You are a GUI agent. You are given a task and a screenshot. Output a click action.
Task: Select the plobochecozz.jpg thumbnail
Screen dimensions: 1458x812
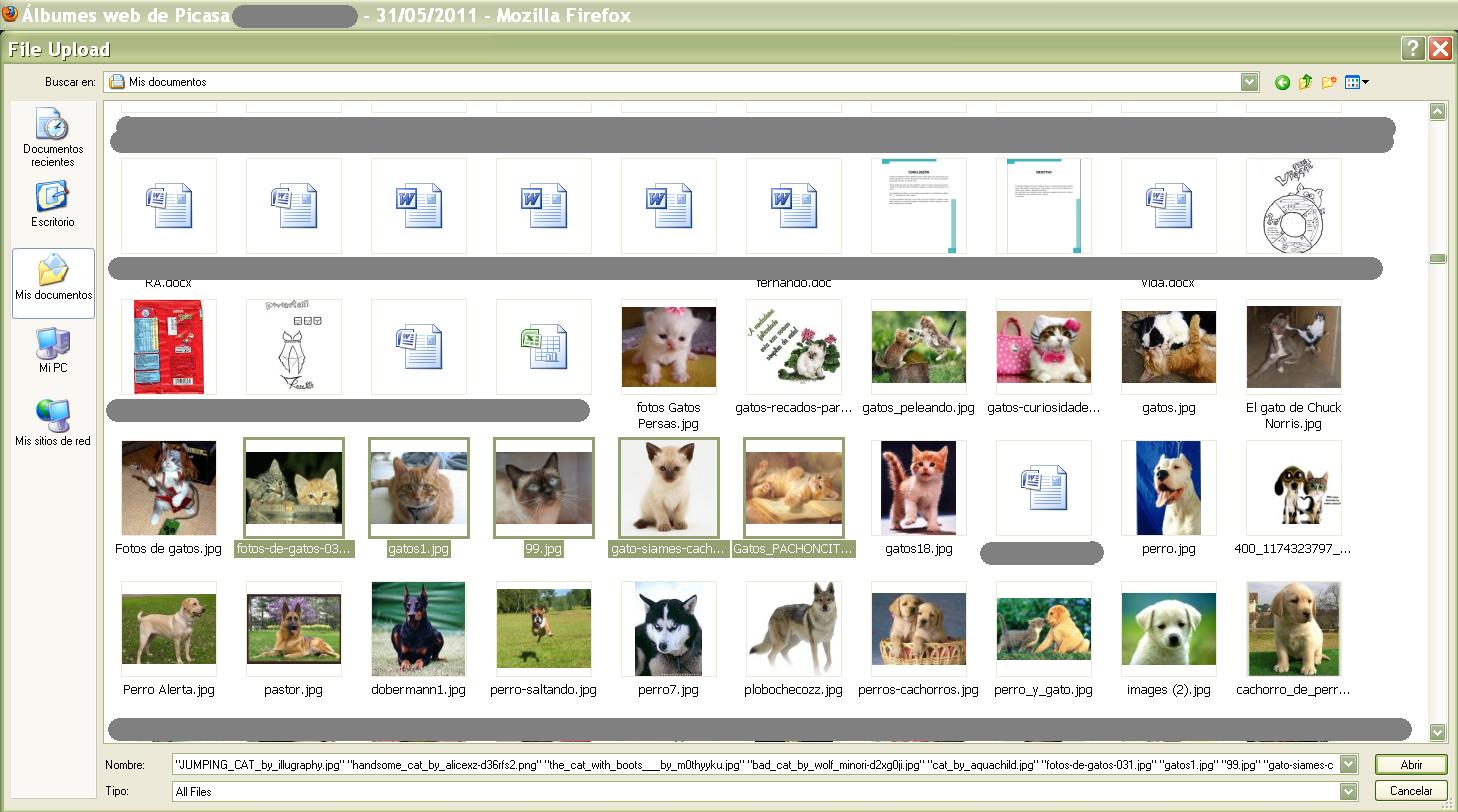click(794, 629)
